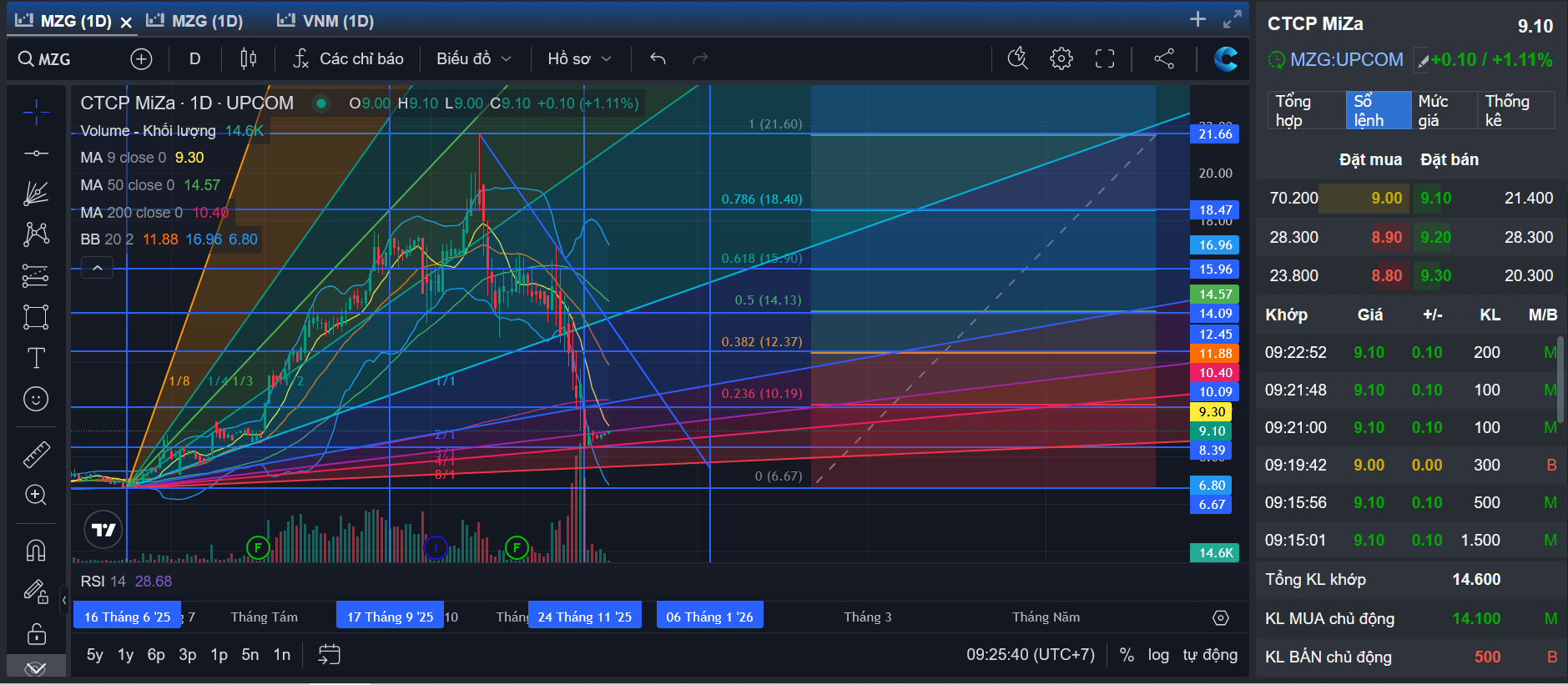This screenshot has width=1568, height=685.
Task: Expand the chart panel to full size
Action: coord(1232,19)
